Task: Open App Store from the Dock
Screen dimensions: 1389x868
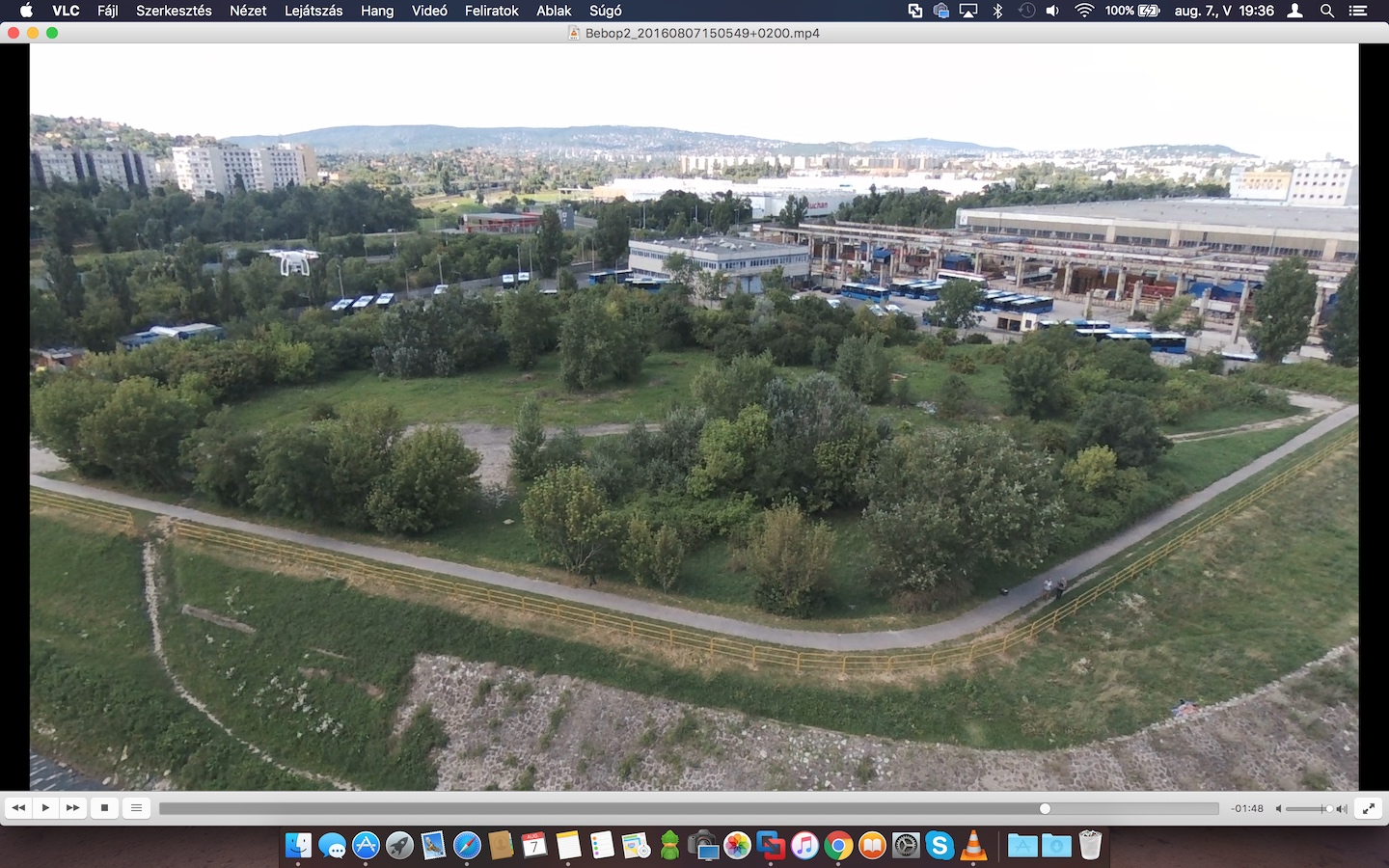Action: click(x=366, y=846)
